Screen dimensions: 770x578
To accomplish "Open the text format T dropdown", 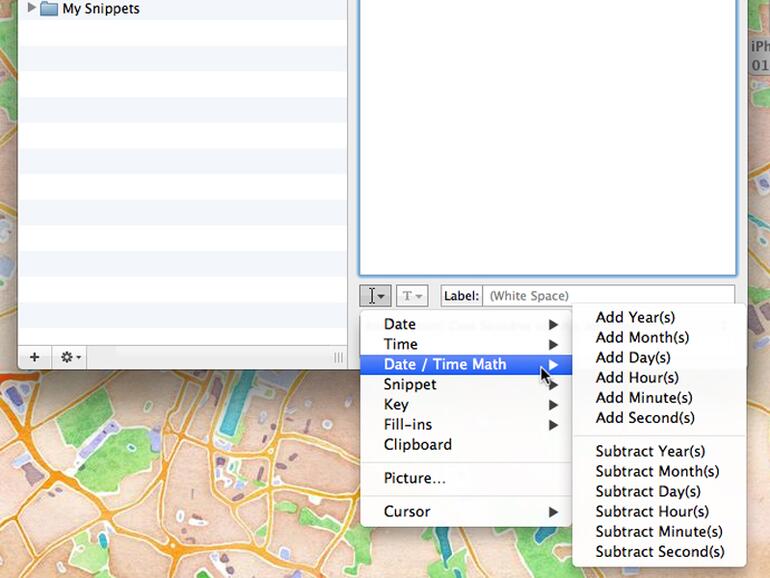I will (x=412, y=296).
